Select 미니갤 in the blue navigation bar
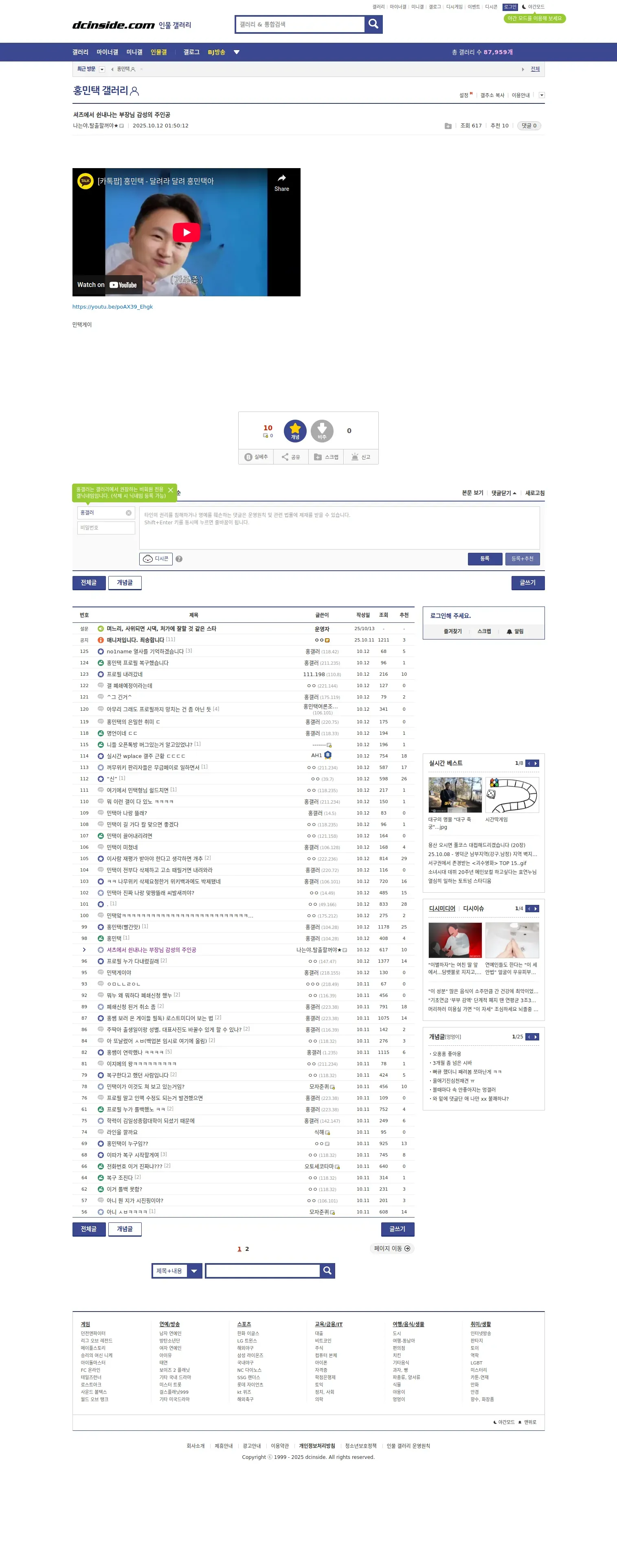This screenshot has width=617, height=1568. [x=134, y=53]
